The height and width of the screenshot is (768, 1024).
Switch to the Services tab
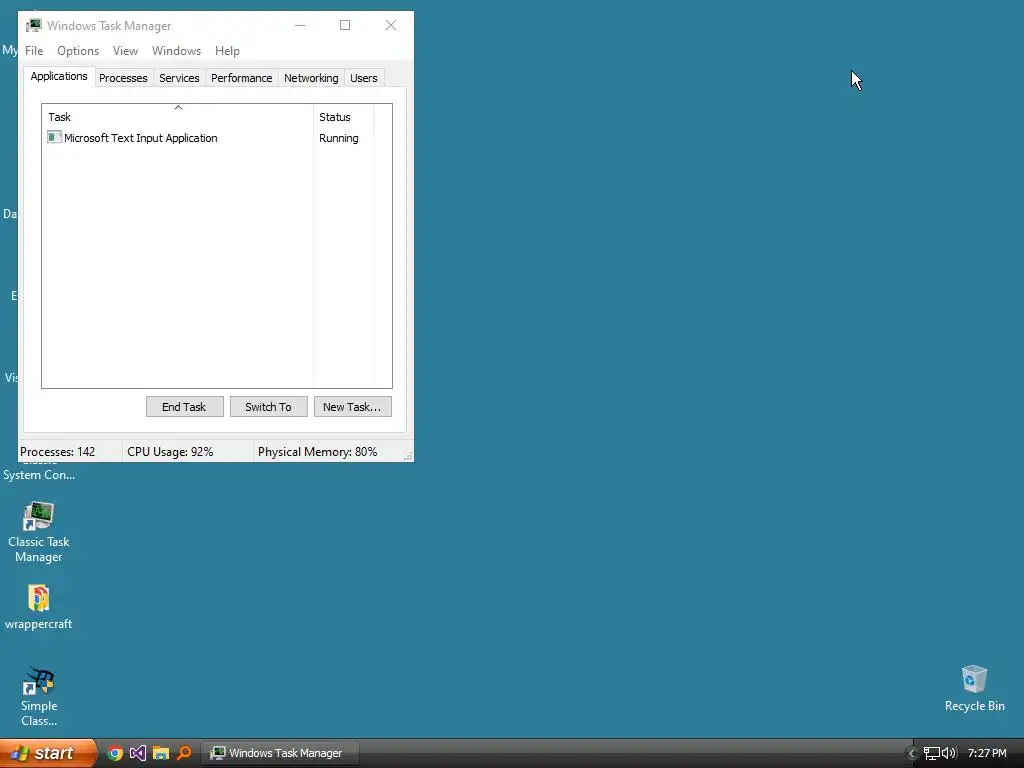pyautogui.click(x=179, y=78)
